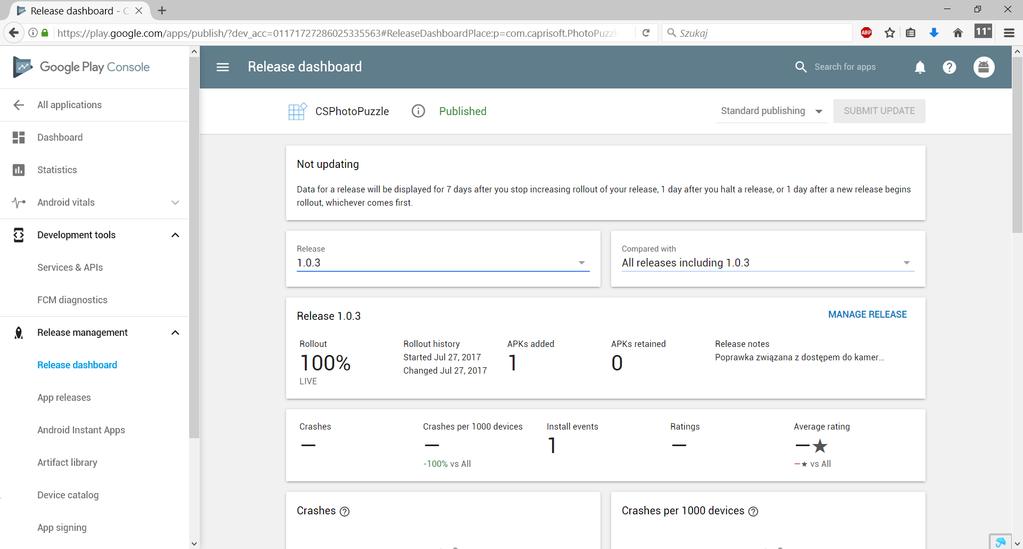Click the info icon next to Published

(418, 111)
